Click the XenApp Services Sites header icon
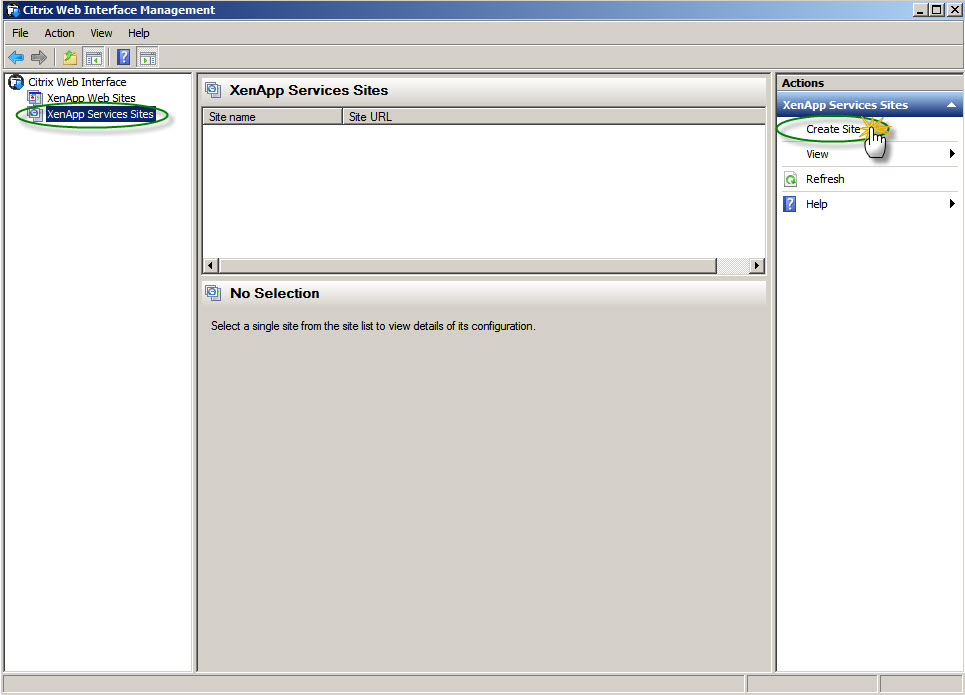This screenshot has height=695, width=965. (214, 90)
